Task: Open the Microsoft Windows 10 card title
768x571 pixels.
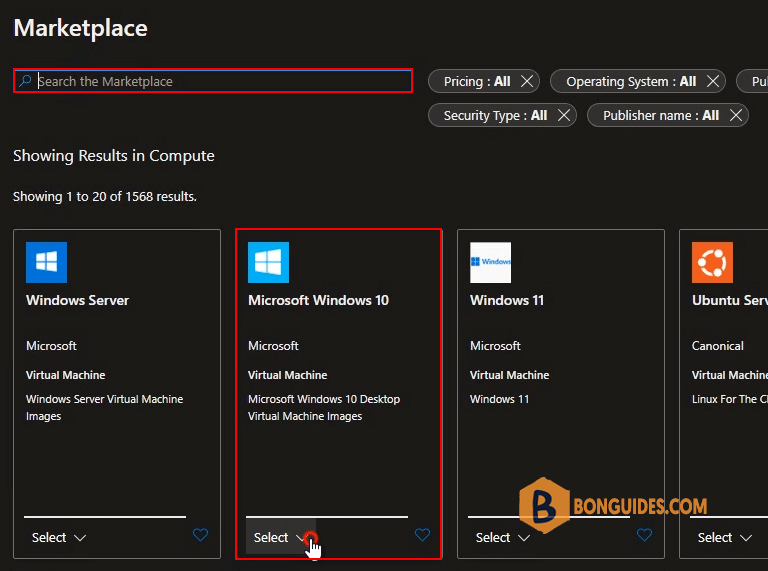Action: [318, 300]
